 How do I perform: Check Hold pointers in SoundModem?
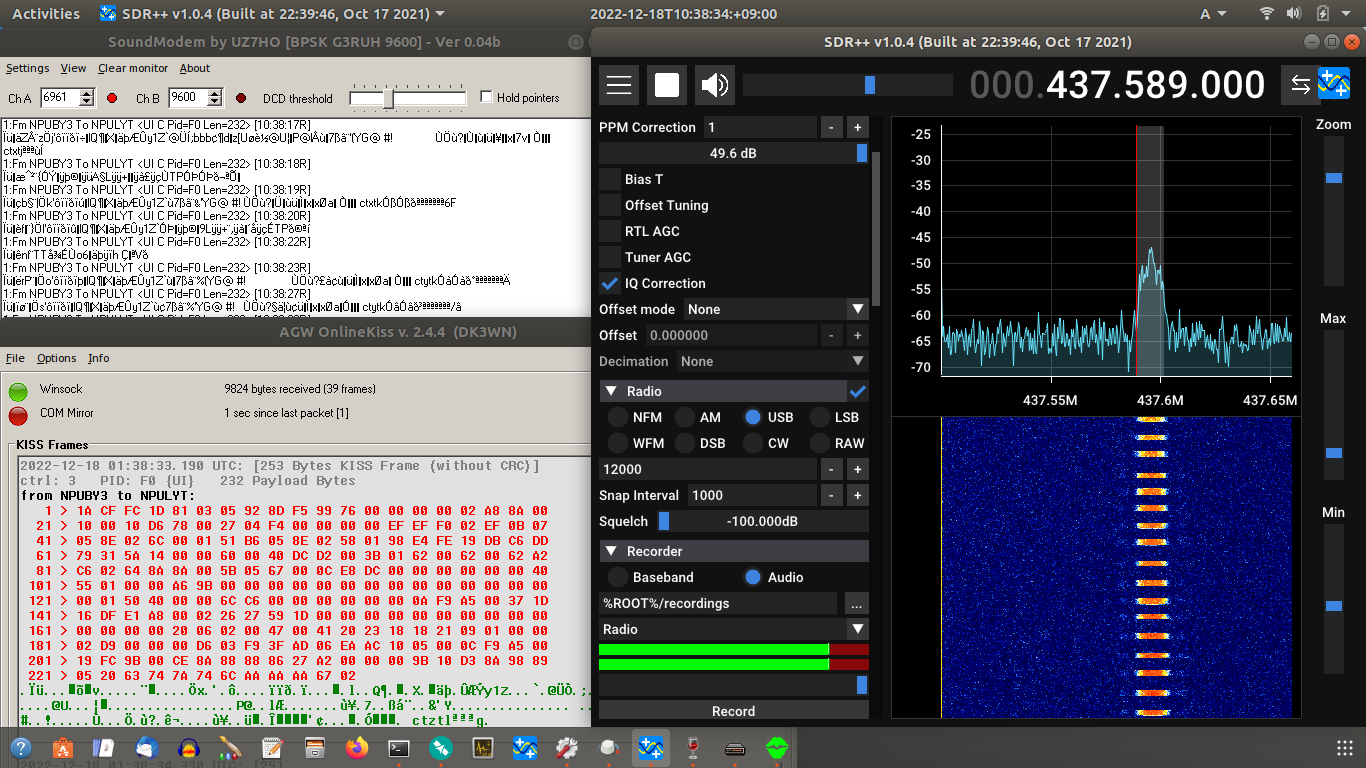pyautogui.click(x=487, y=97)
